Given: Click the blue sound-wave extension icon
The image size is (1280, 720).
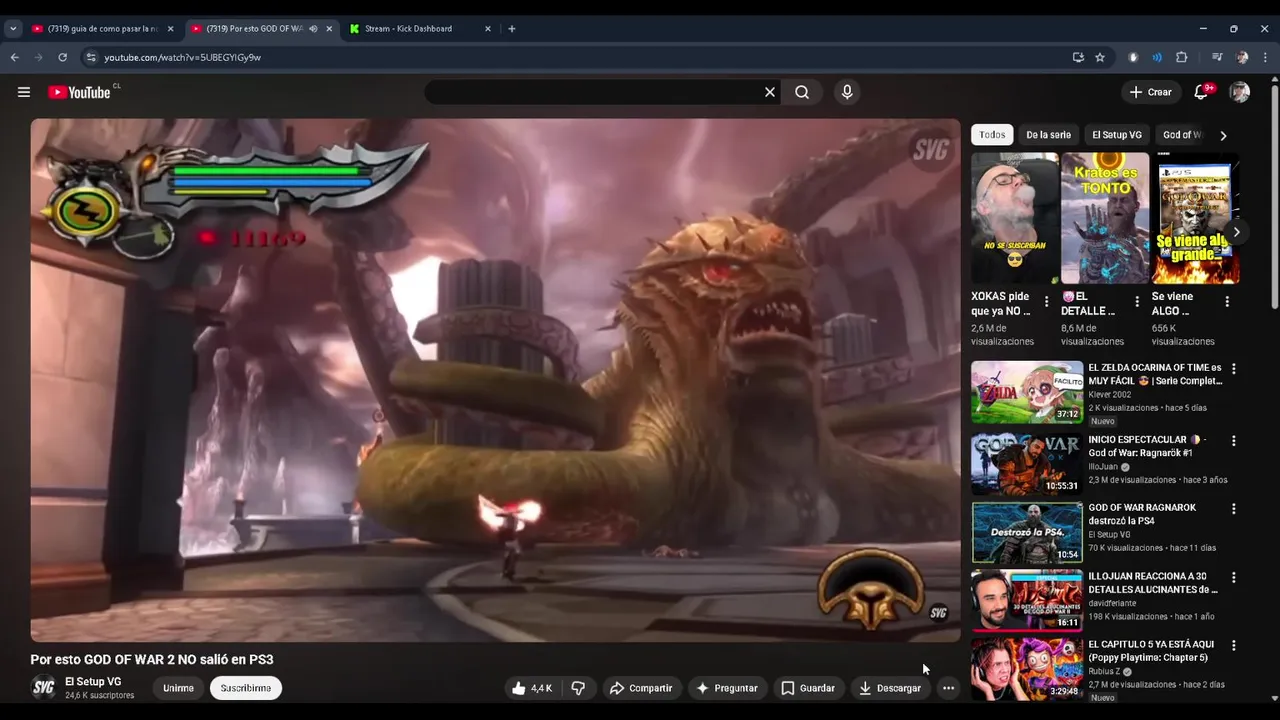Looking at the screenshot, I should coord(1157,57).
